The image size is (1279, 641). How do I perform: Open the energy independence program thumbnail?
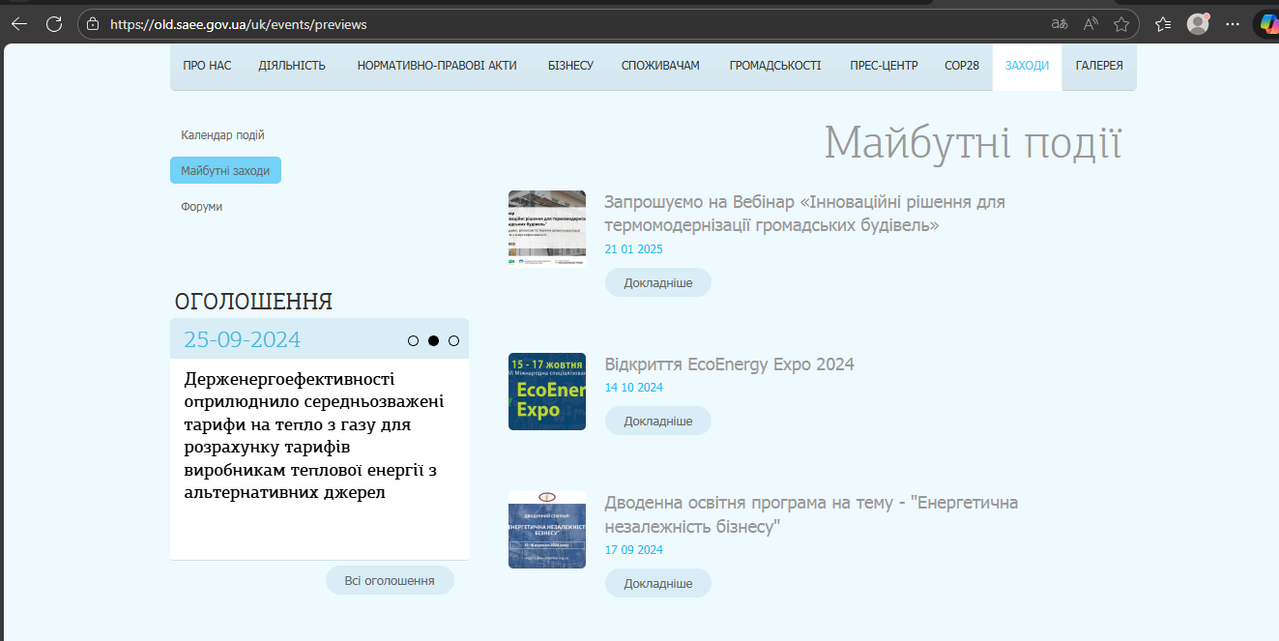click(547, 530)
